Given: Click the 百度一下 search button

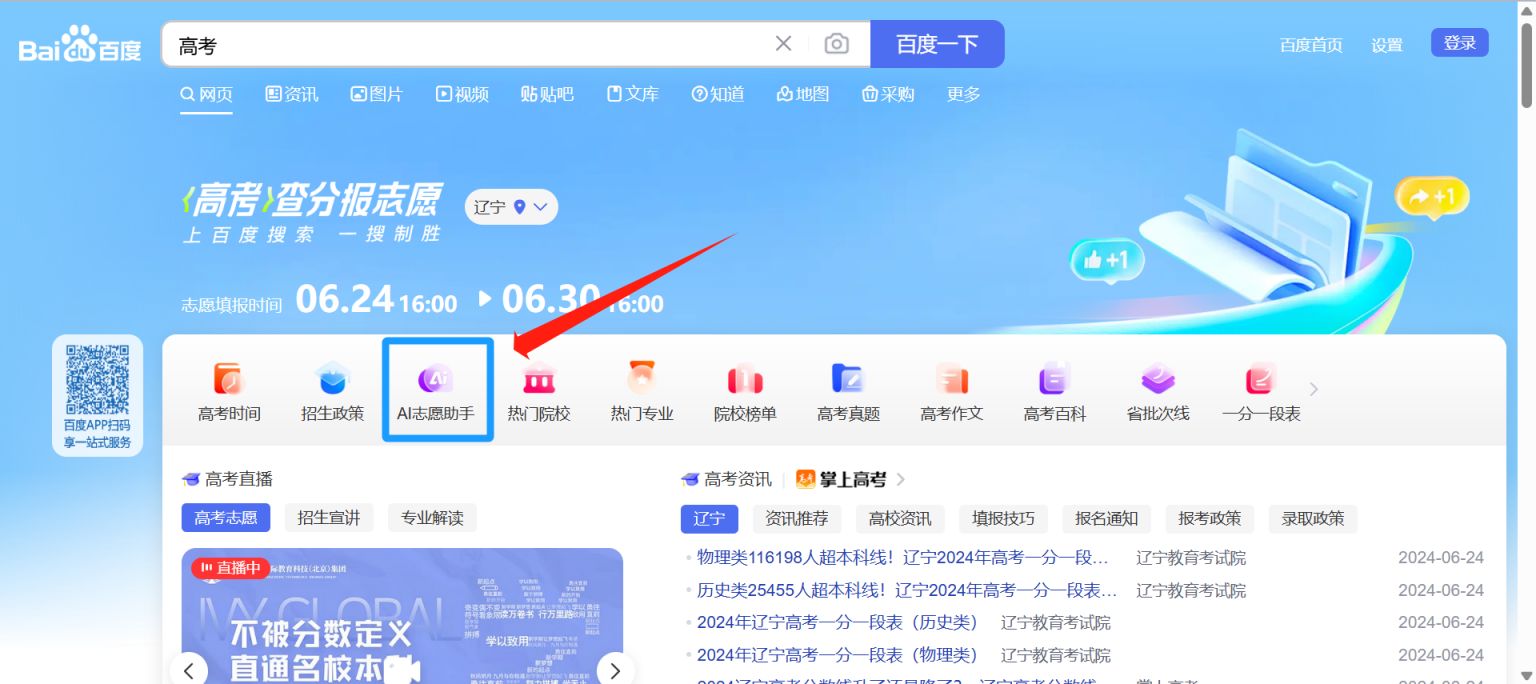Looking at the screenshot, I should tap(937, 44).
